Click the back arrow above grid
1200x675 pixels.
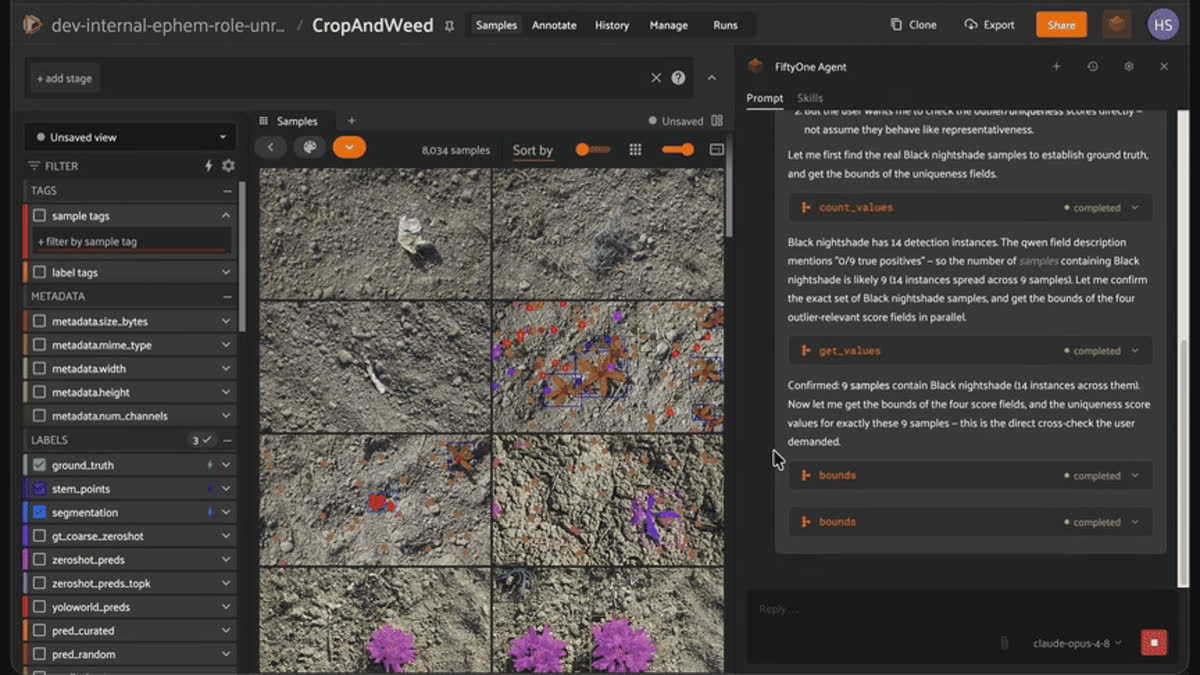(270, 148)
